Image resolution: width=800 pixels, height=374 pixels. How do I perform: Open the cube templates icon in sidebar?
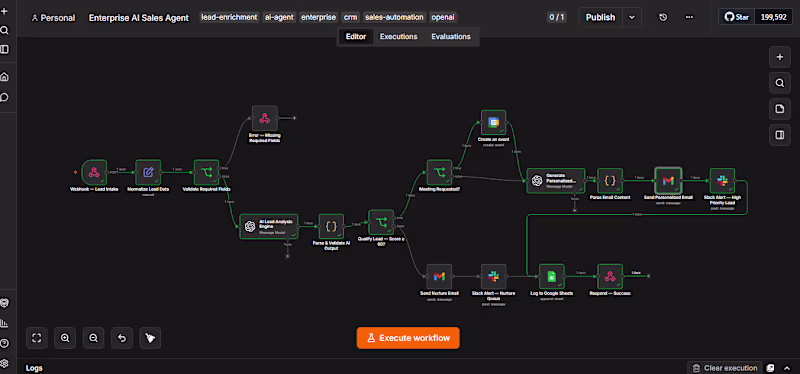point(5,303)
